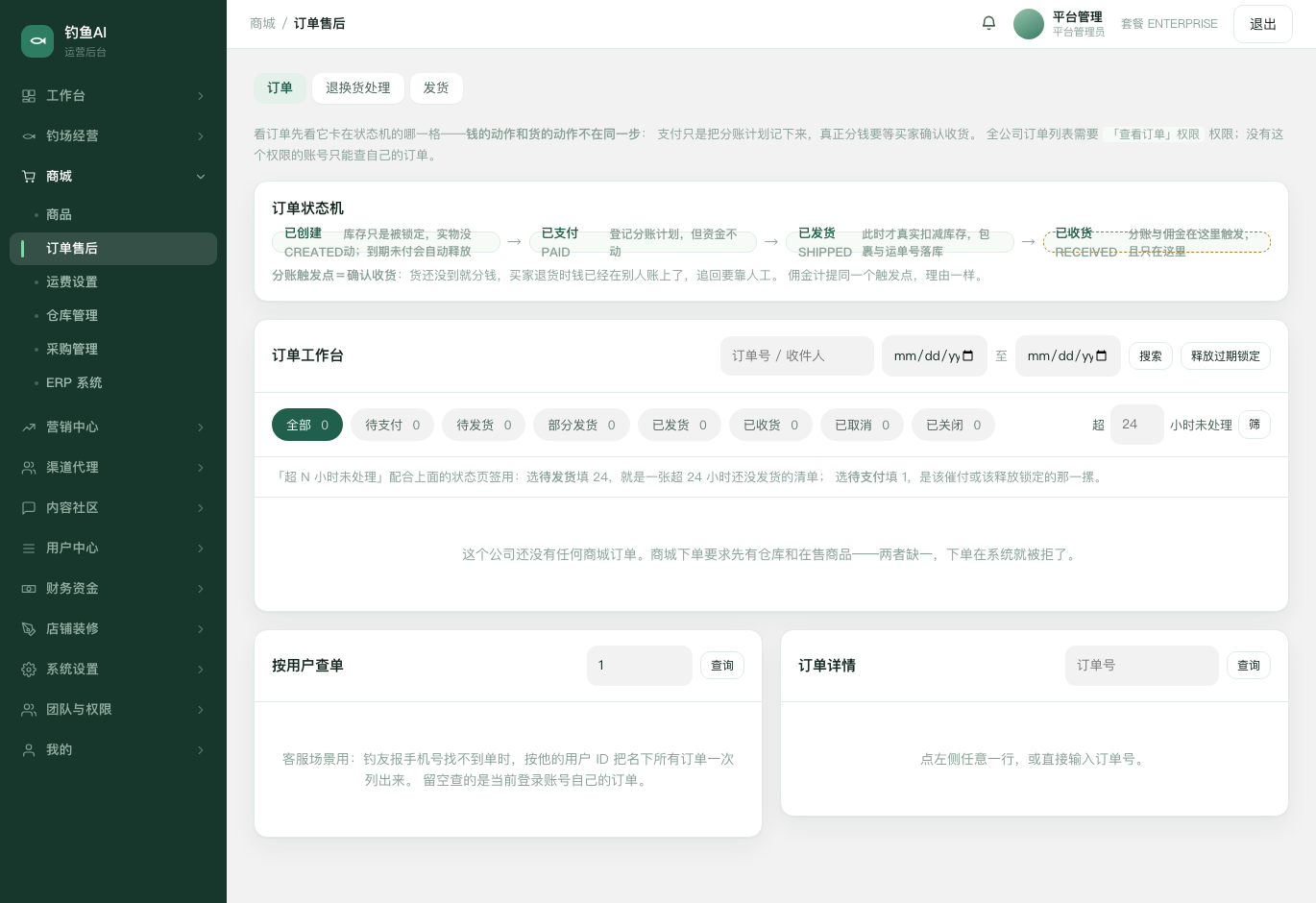Filter orders by 待发货 status
Viewport: 1316px width, 903px height.
tap(483, 426)
